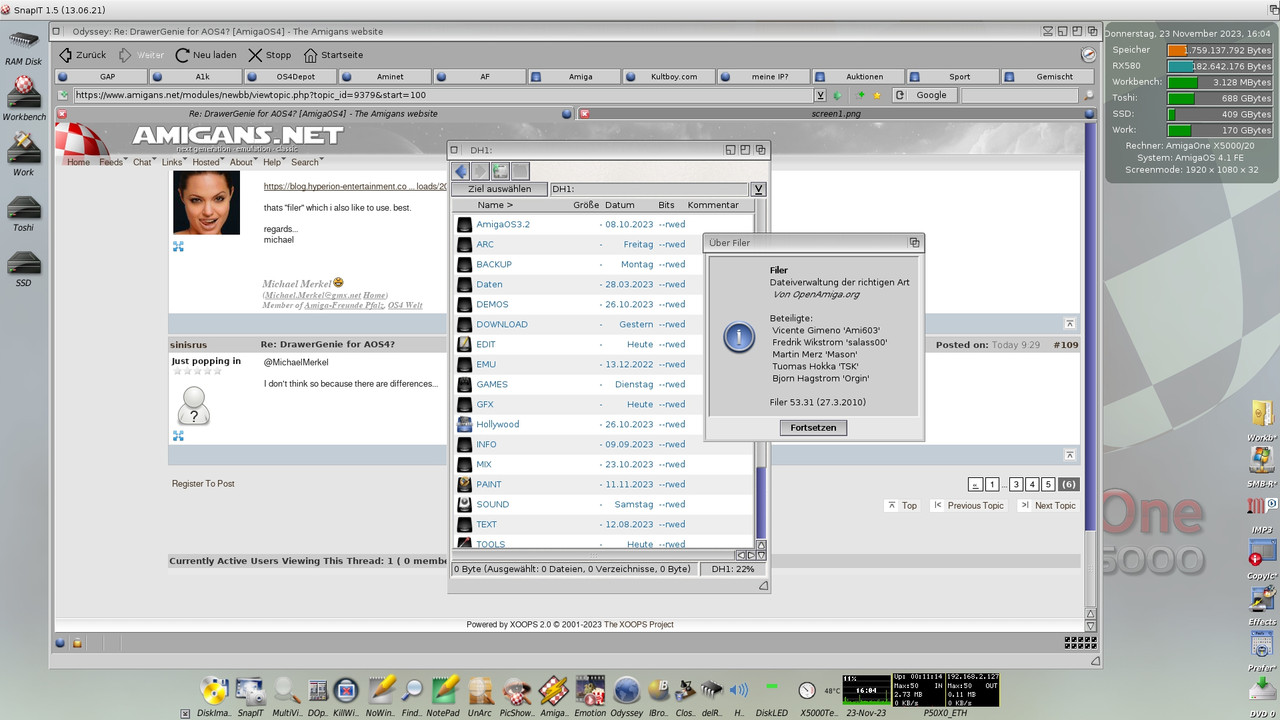The width and height of the screenshot is (1280, 720).
Task: Open the Gemischt bookmark
Action: 1049,76
